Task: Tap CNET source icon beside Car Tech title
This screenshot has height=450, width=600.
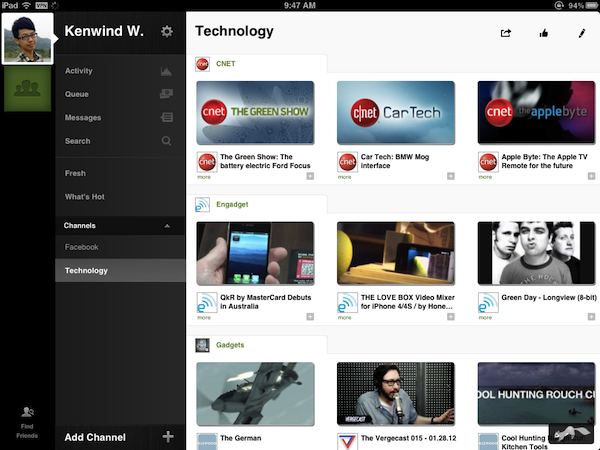Action: [x=347, y=162]
